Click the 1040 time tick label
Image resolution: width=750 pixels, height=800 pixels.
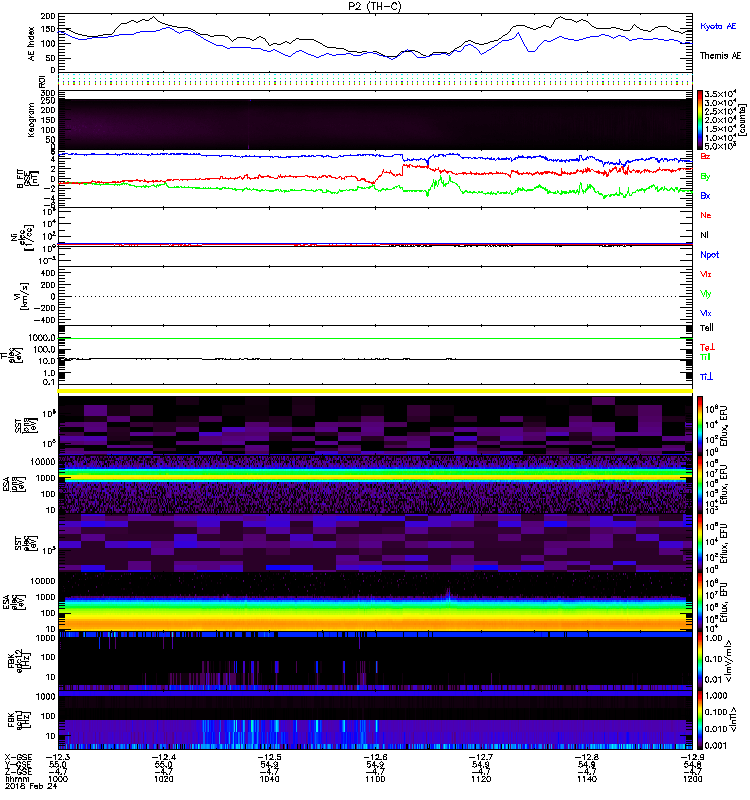tap(269, 779)
